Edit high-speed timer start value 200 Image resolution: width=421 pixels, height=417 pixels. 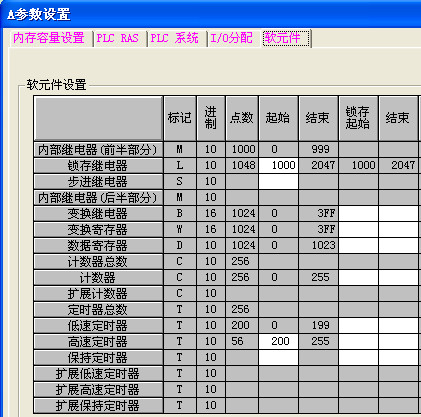[x=278, y=341]
